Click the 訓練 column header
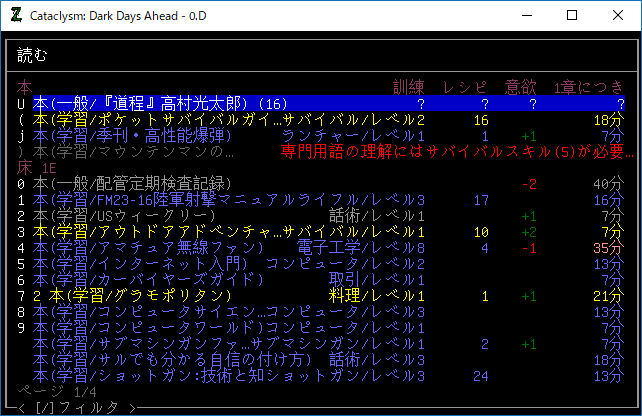The height and width of the screenshot is (416, 642). pos(410,87)
